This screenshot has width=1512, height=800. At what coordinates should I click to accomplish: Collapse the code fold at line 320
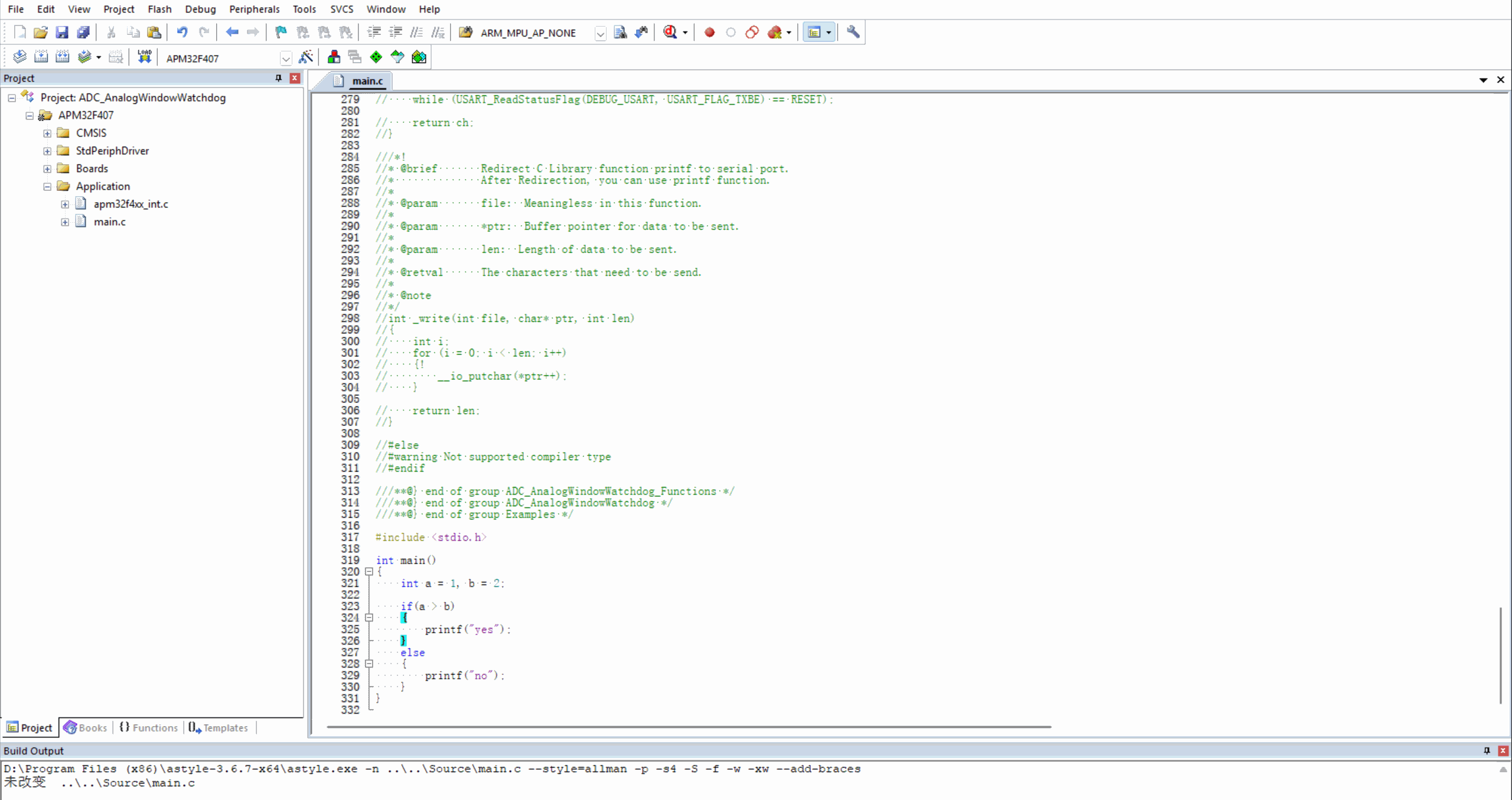click(x=369, y=571)
